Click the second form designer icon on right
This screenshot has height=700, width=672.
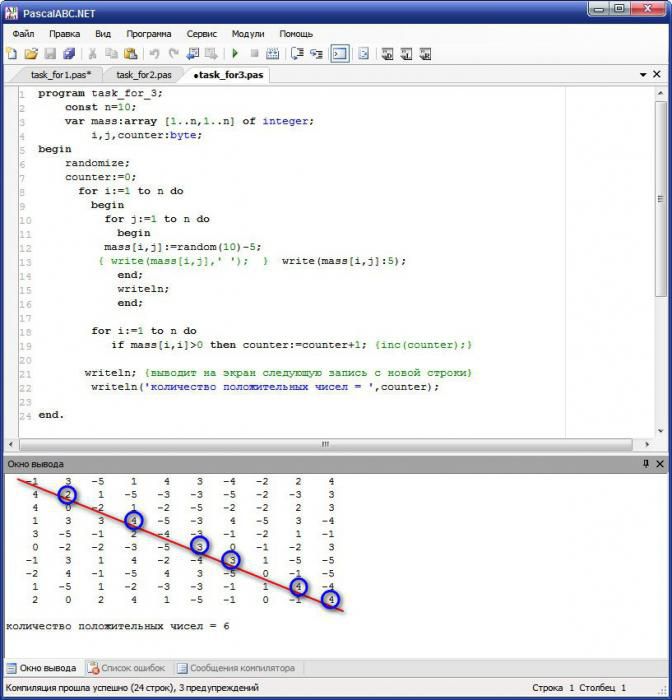click(x=406, y=54)
